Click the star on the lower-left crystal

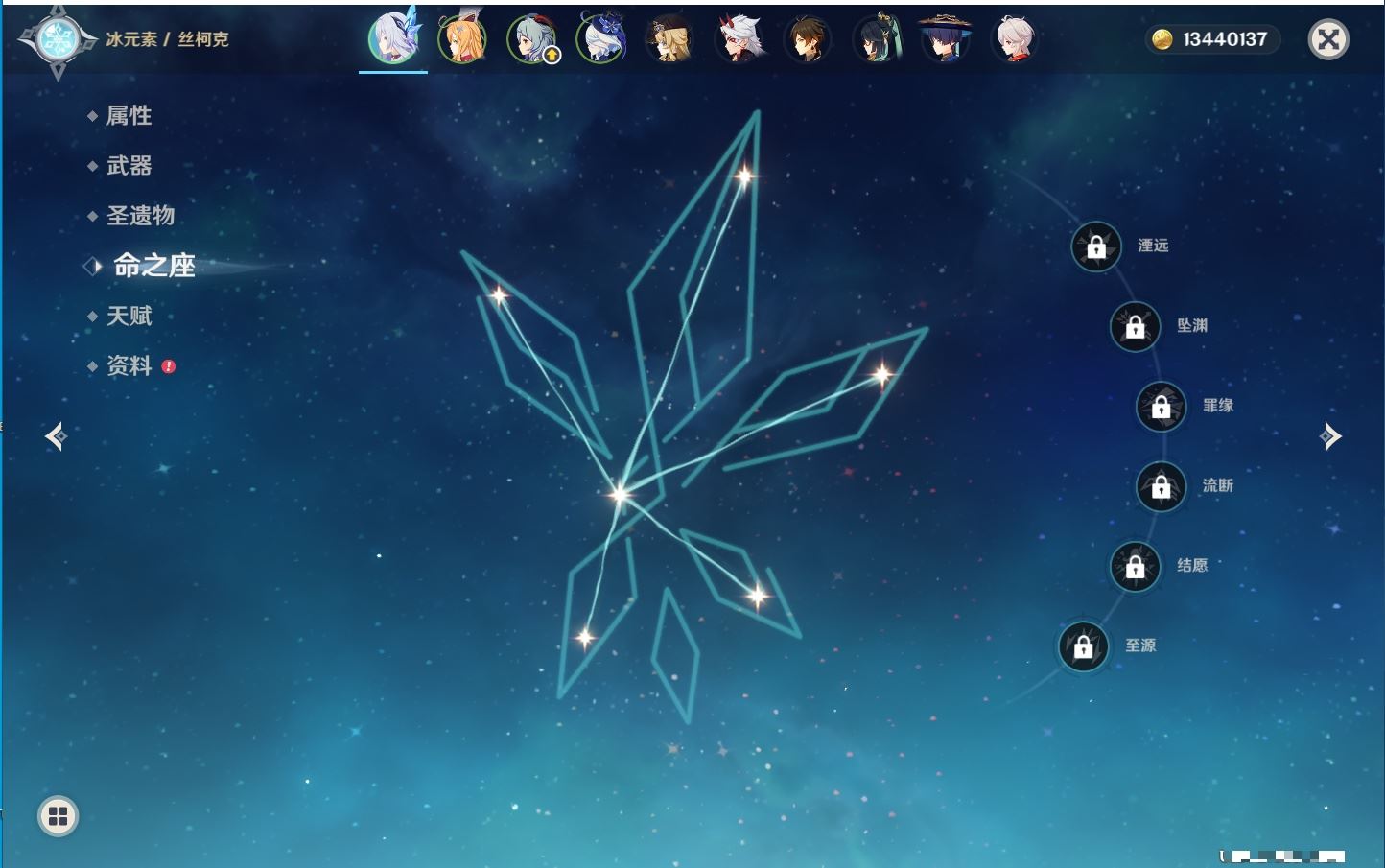584,637
